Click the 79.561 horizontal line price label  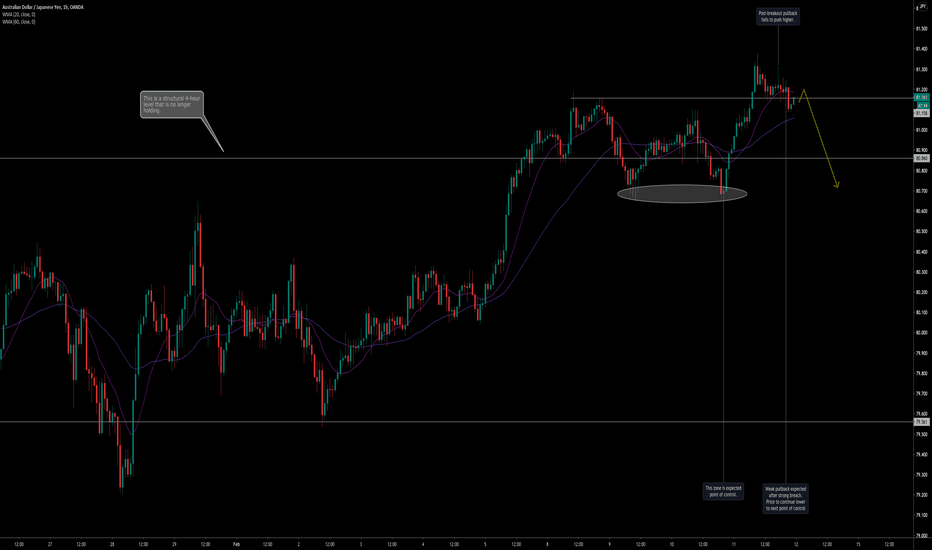point(922,422)
